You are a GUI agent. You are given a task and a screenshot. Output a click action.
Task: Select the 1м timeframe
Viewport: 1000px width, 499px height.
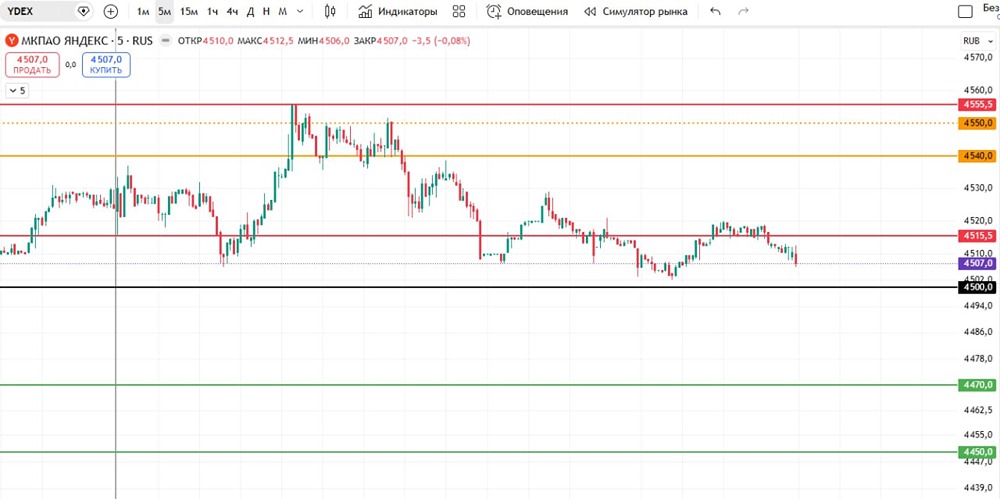tap(143, 11)
